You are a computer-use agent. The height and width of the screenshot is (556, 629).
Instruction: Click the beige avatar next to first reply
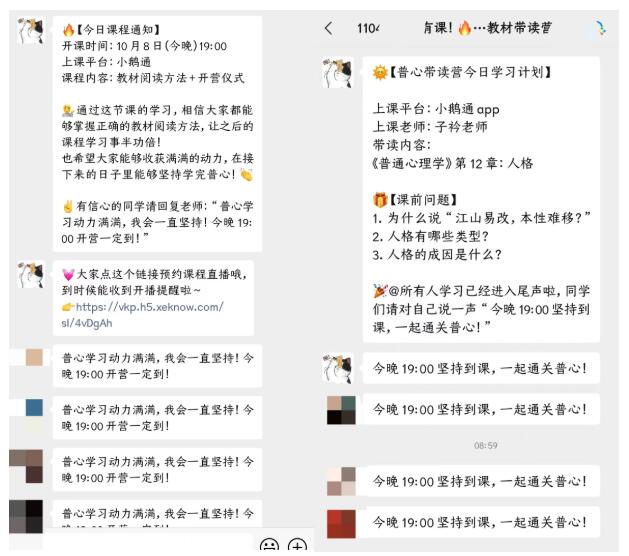[34, 357]
